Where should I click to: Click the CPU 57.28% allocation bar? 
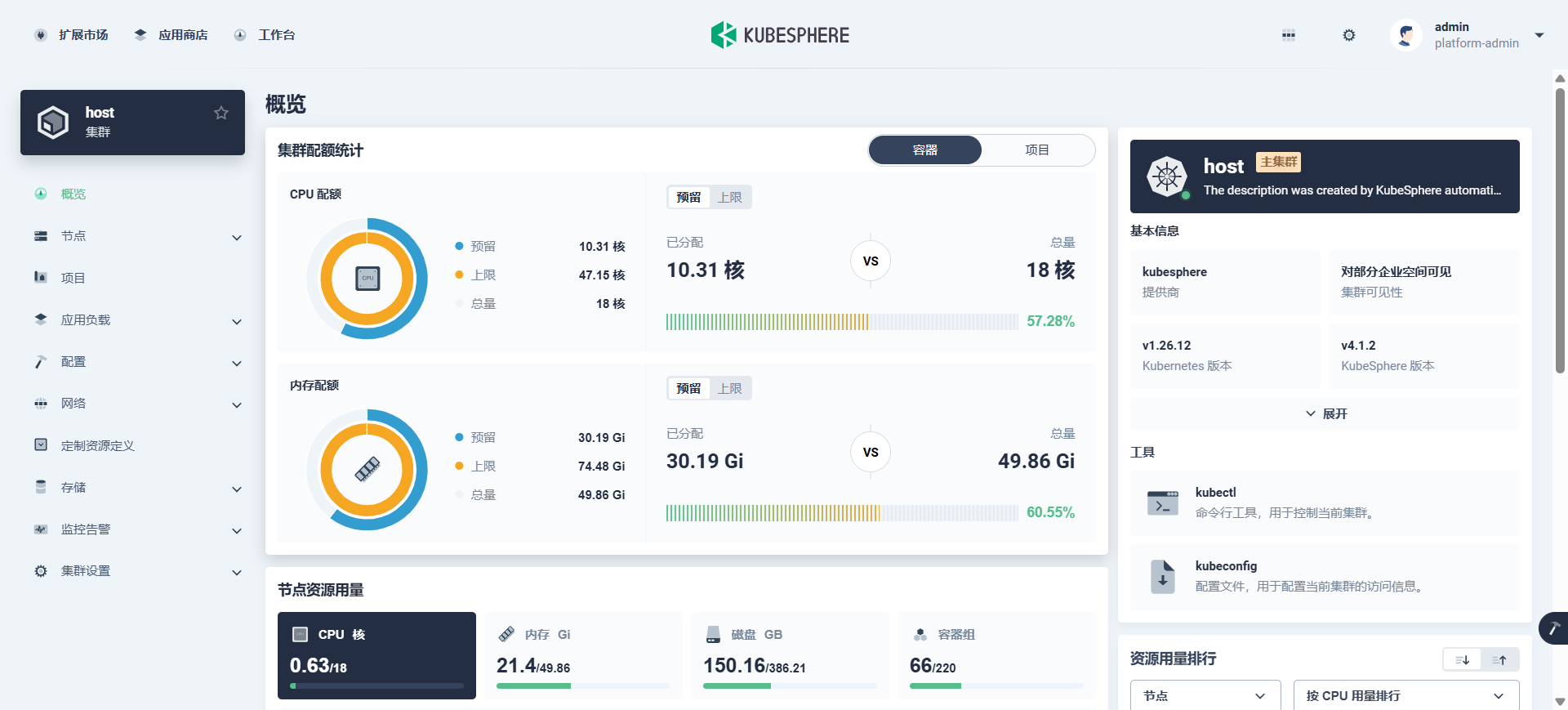click(842, 321)
